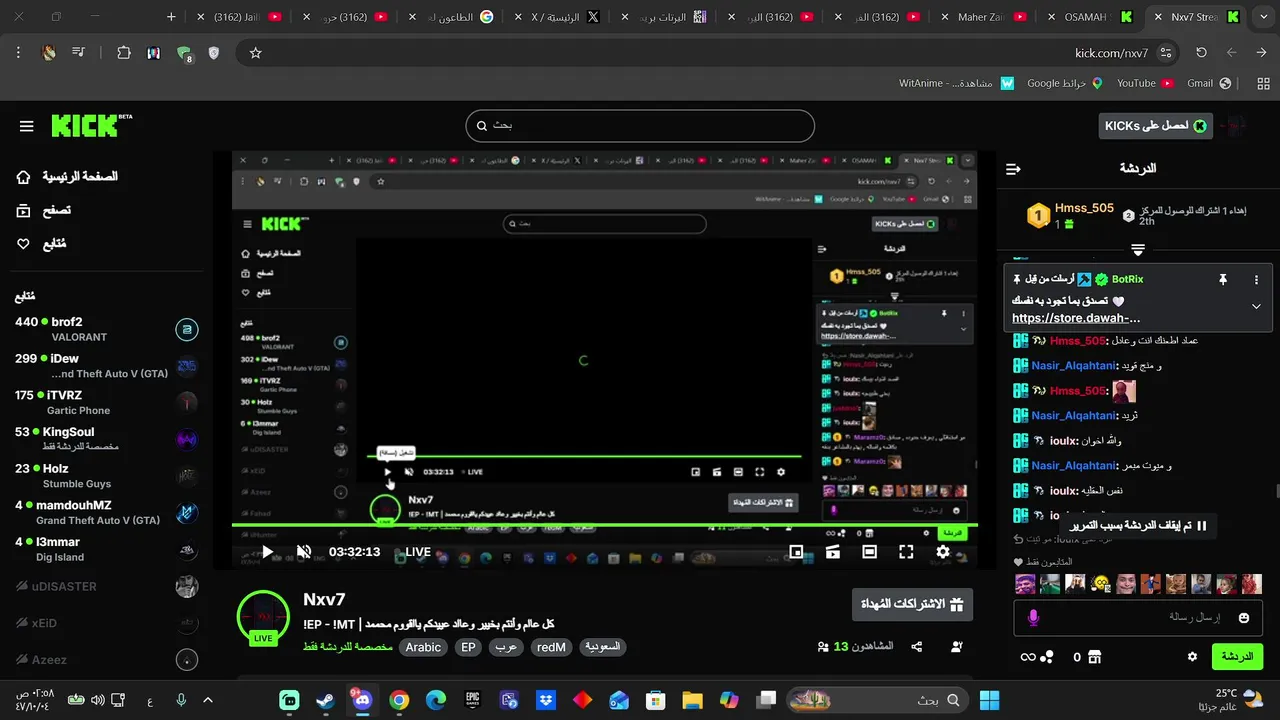Open iTVRZ channel in sidebar
This screenshot has height=720, width=1280.
tap(105, 402)
